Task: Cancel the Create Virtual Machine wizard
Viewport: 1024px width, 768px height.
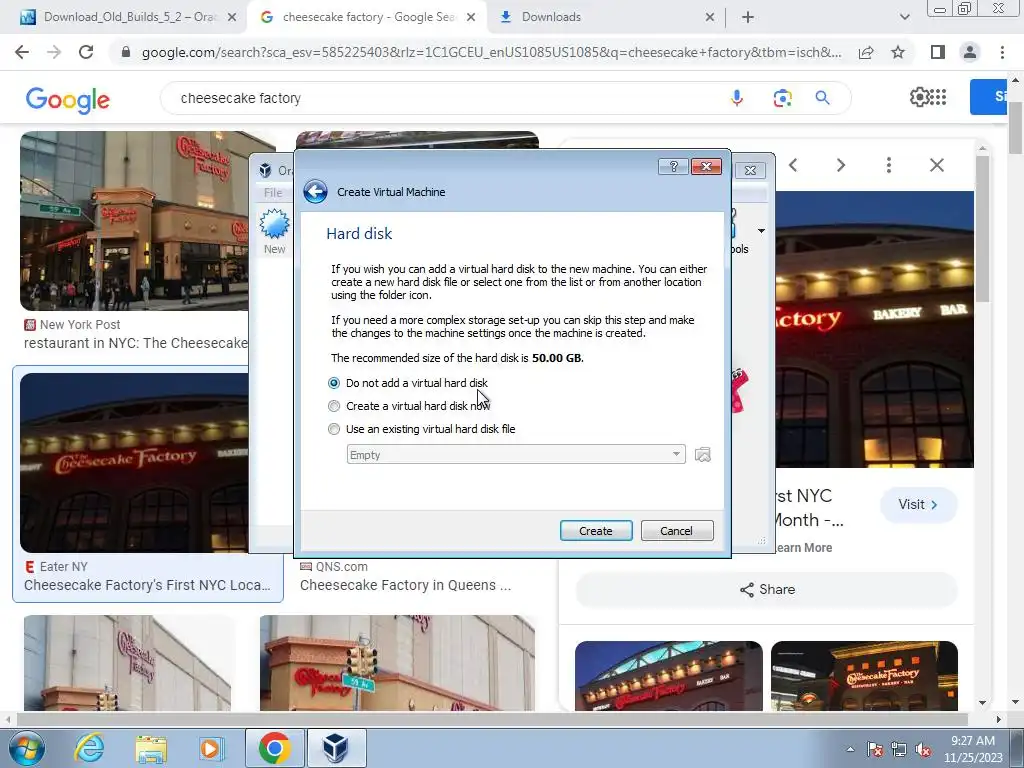Action: coord(677,531)
